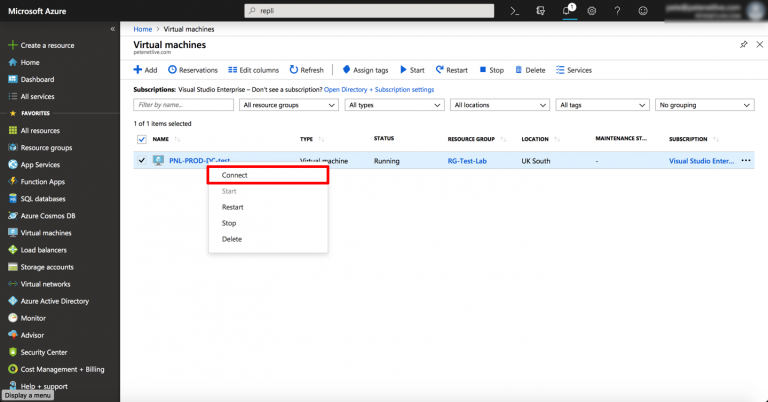Open the All types dropdown
The image size is (768, 402).
394,105
